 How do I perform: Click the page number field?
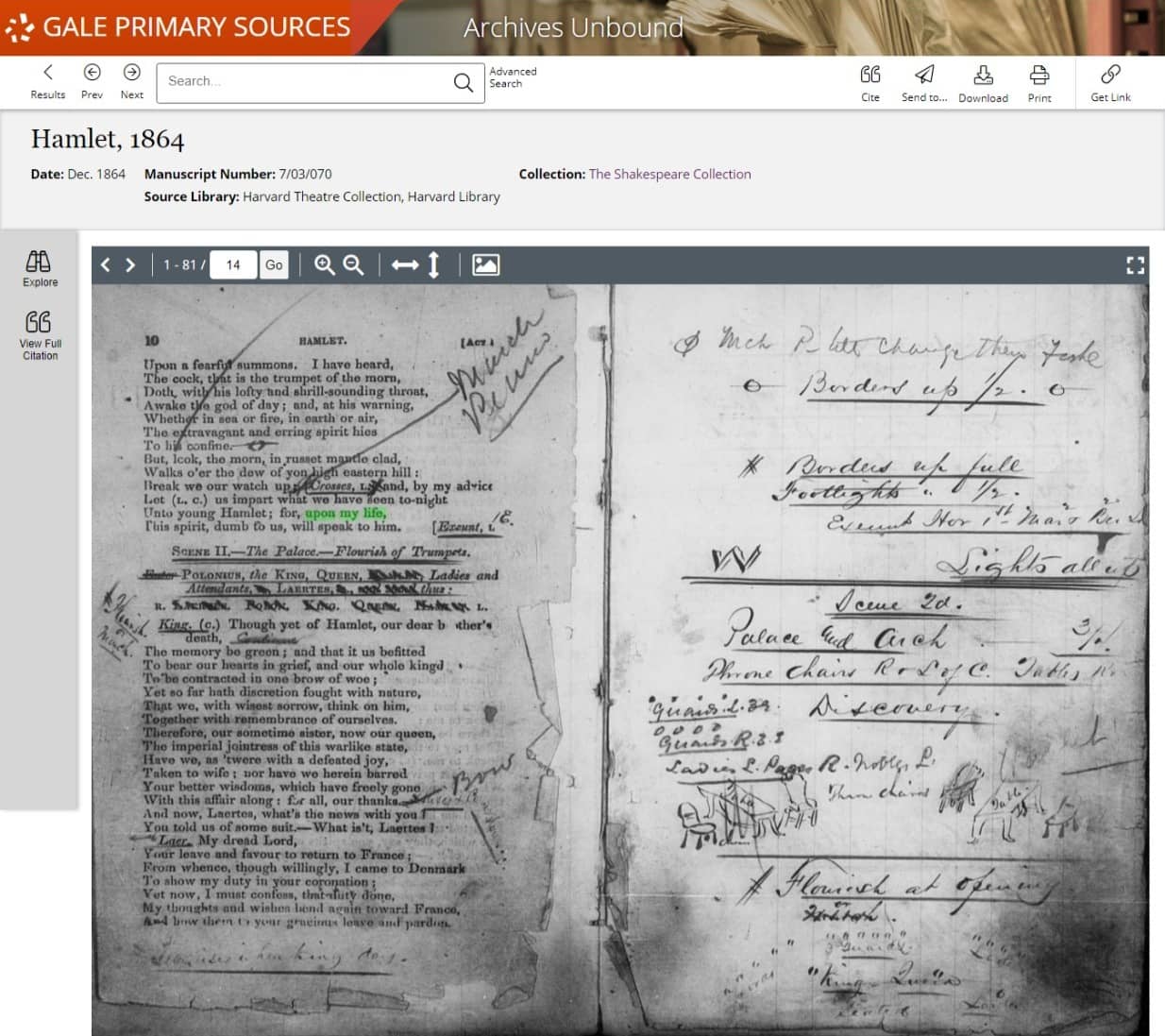233,265
